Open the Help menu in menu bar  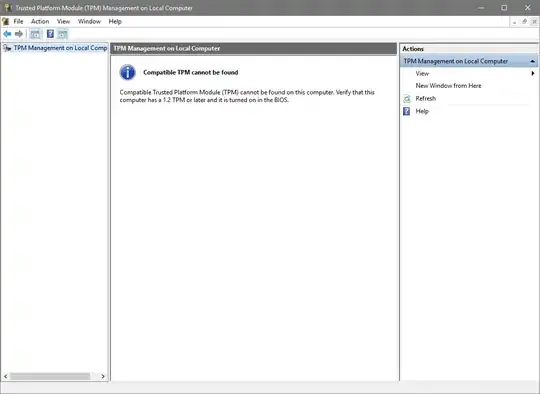pos(115,21)
